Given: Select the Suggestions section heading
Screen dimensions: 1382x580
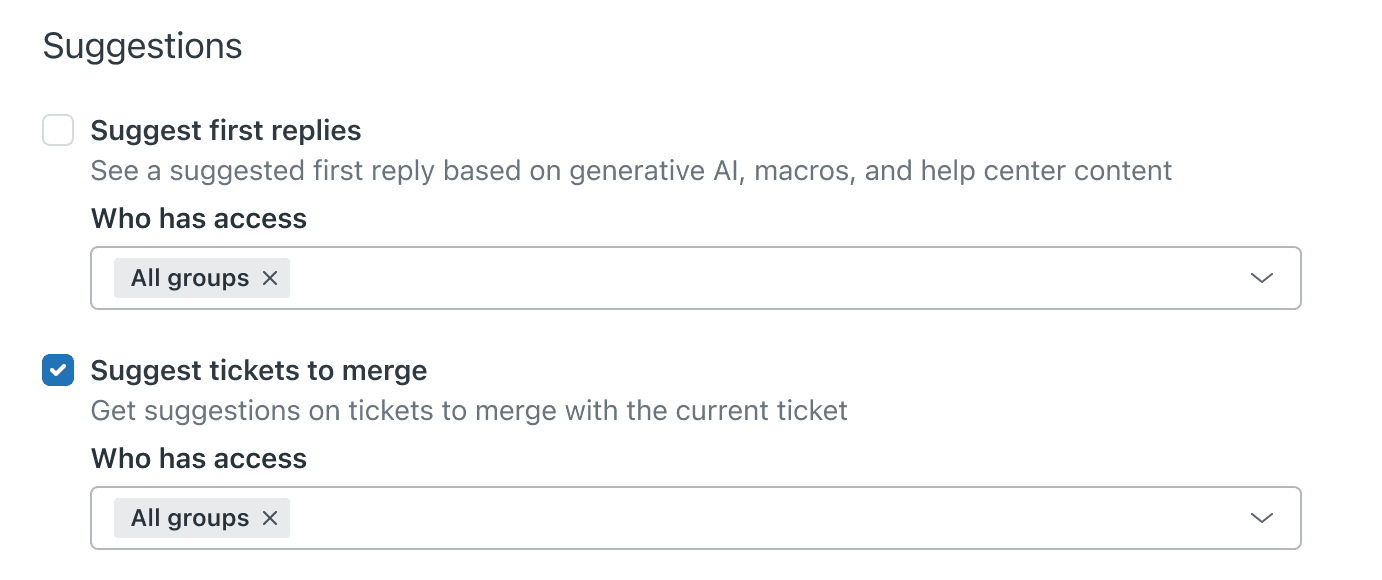Looking at the screenshot, I should pos(141,45).
